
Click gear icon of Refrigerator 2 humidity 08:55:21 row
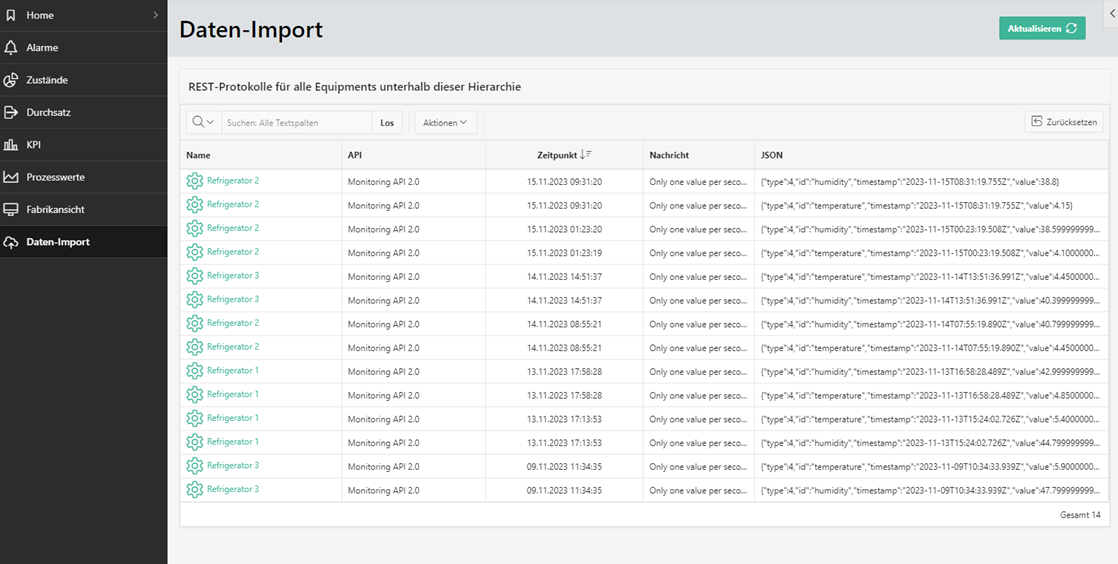[x=195, y=324]
